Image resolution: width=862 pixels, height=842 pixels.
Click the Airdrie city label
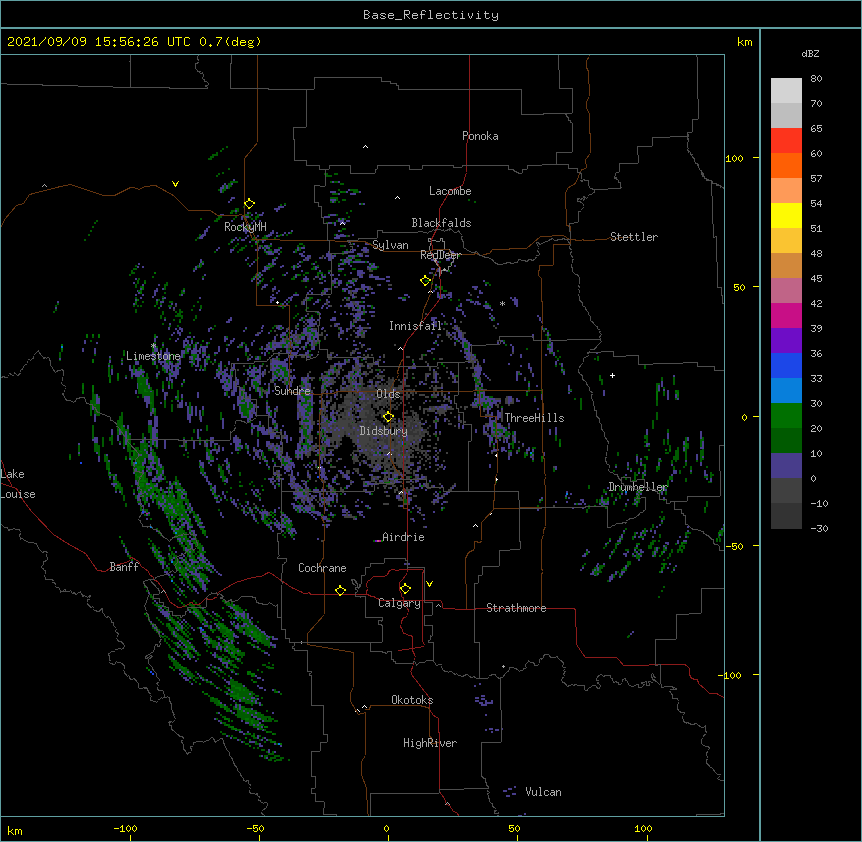[x=404, y=537]
